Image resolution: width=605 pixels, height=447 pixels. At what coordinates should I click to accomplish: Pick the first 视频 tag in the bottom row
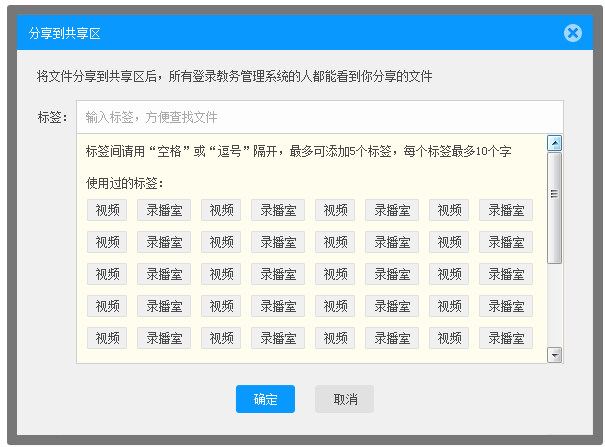point(107,338)
